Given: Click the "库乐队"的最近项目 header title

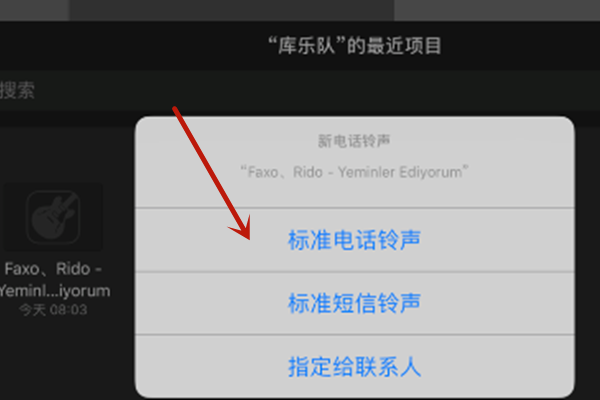Looking at the screenshot, I should (x=354, y=46).
